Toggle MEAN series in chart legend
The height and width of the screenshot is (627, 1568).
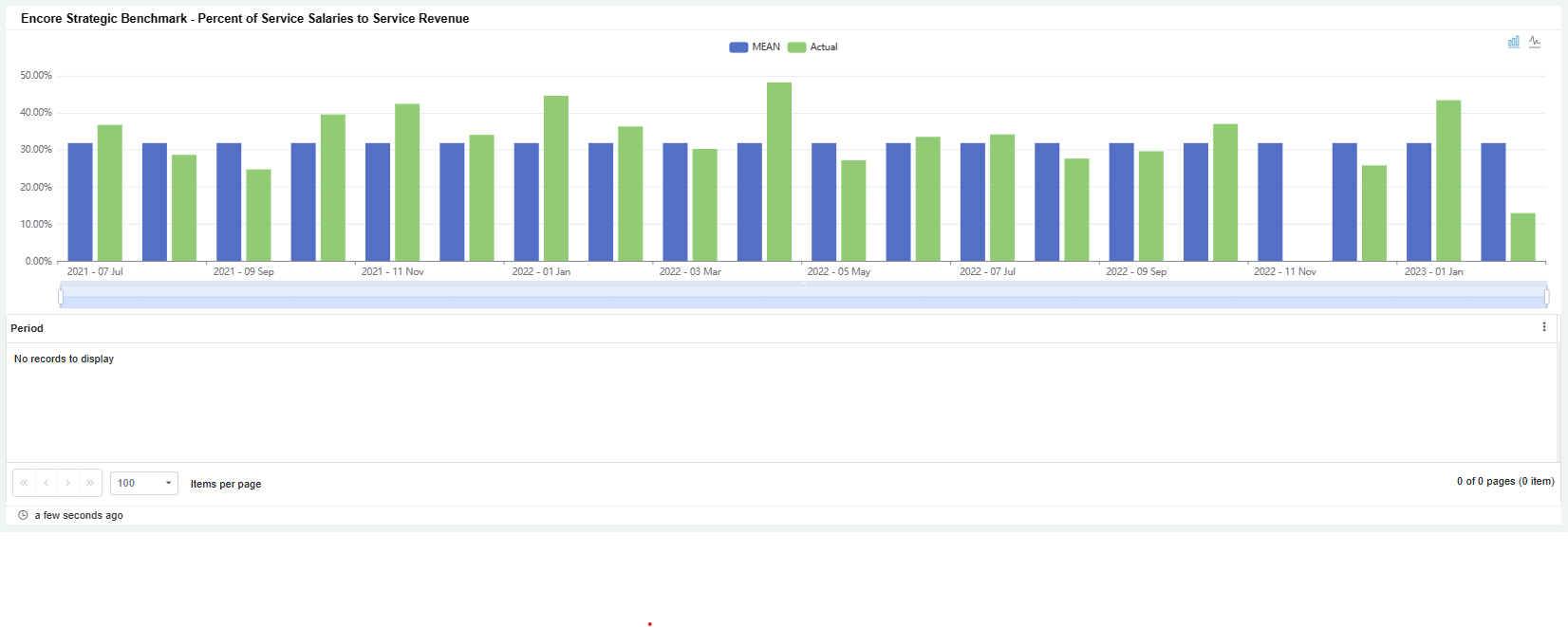click(x=755, y=46)
